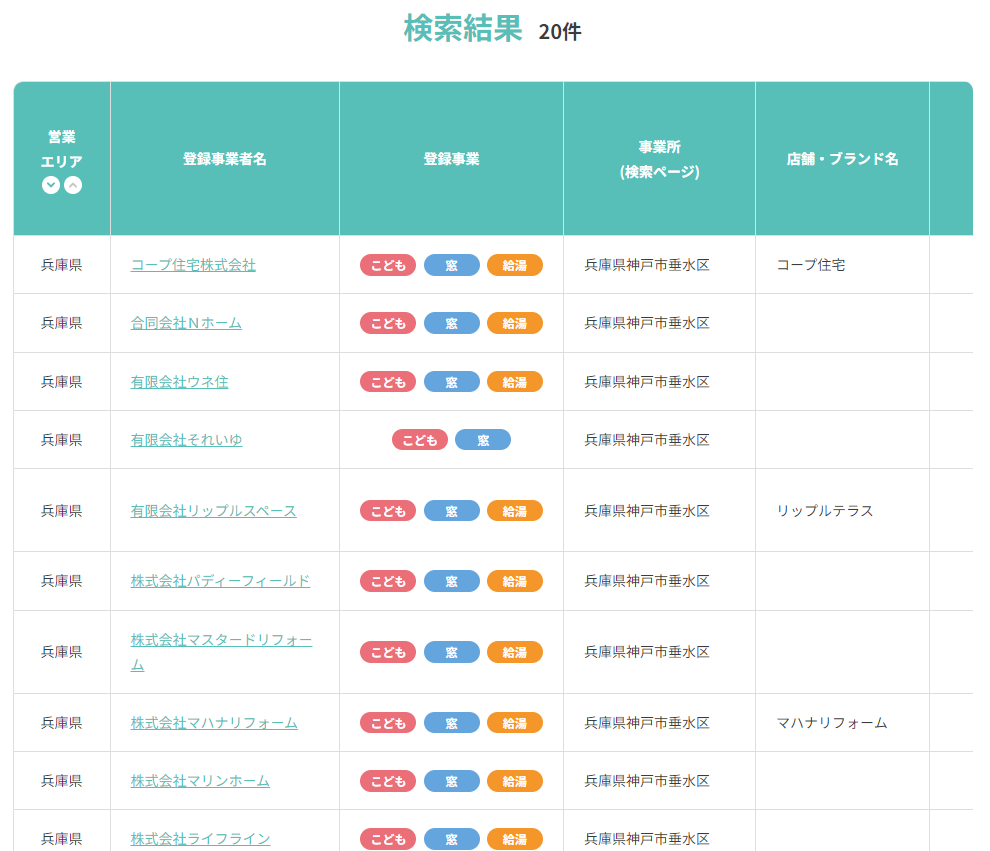
Task: Open 株式会社ライフライン link
Action: point(200,839)
